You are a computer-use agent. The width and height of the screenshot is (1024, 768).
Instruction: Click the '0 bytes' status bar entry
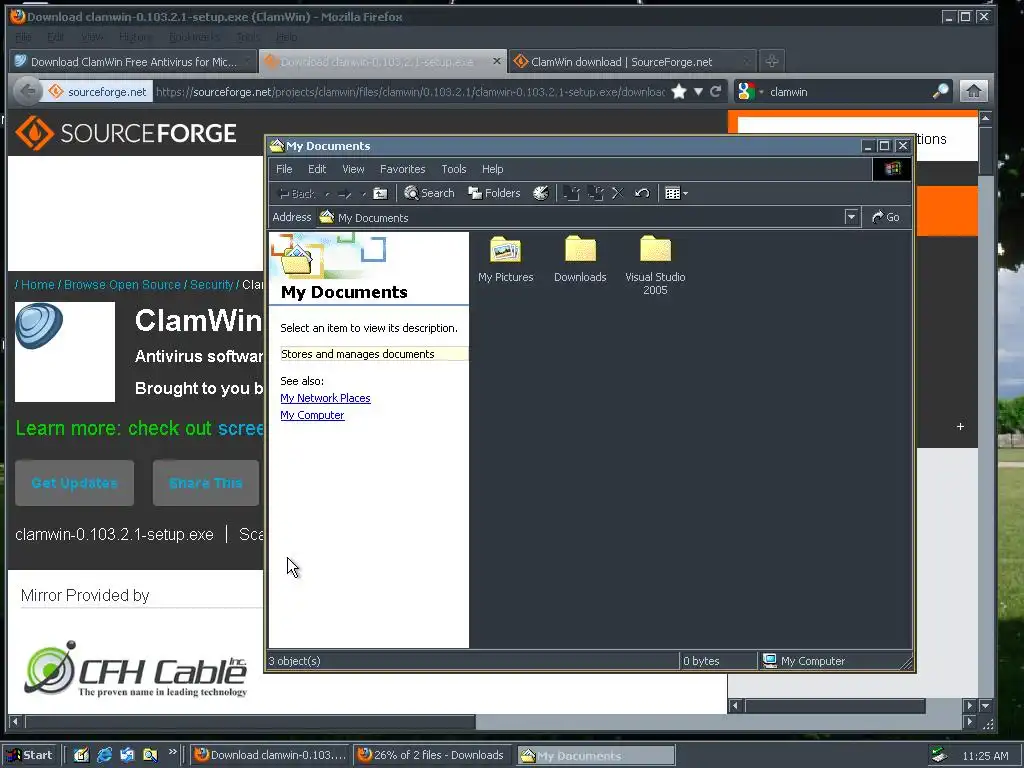tap(701, 661)
